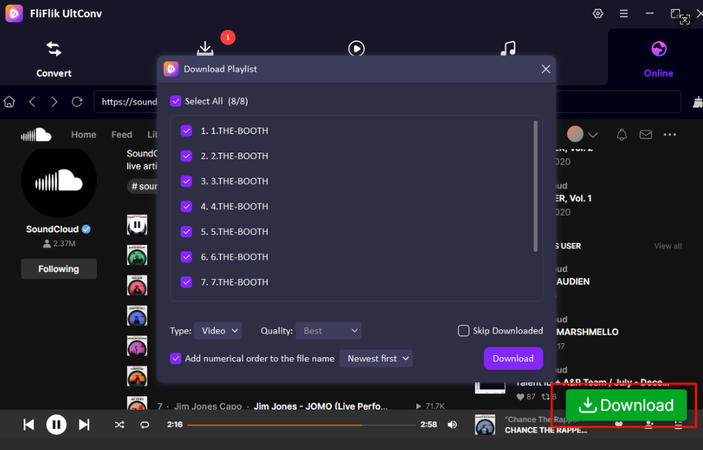Open the MARSHMELLO user link
This screenshot has height=450, width=703.
(587, 332)
